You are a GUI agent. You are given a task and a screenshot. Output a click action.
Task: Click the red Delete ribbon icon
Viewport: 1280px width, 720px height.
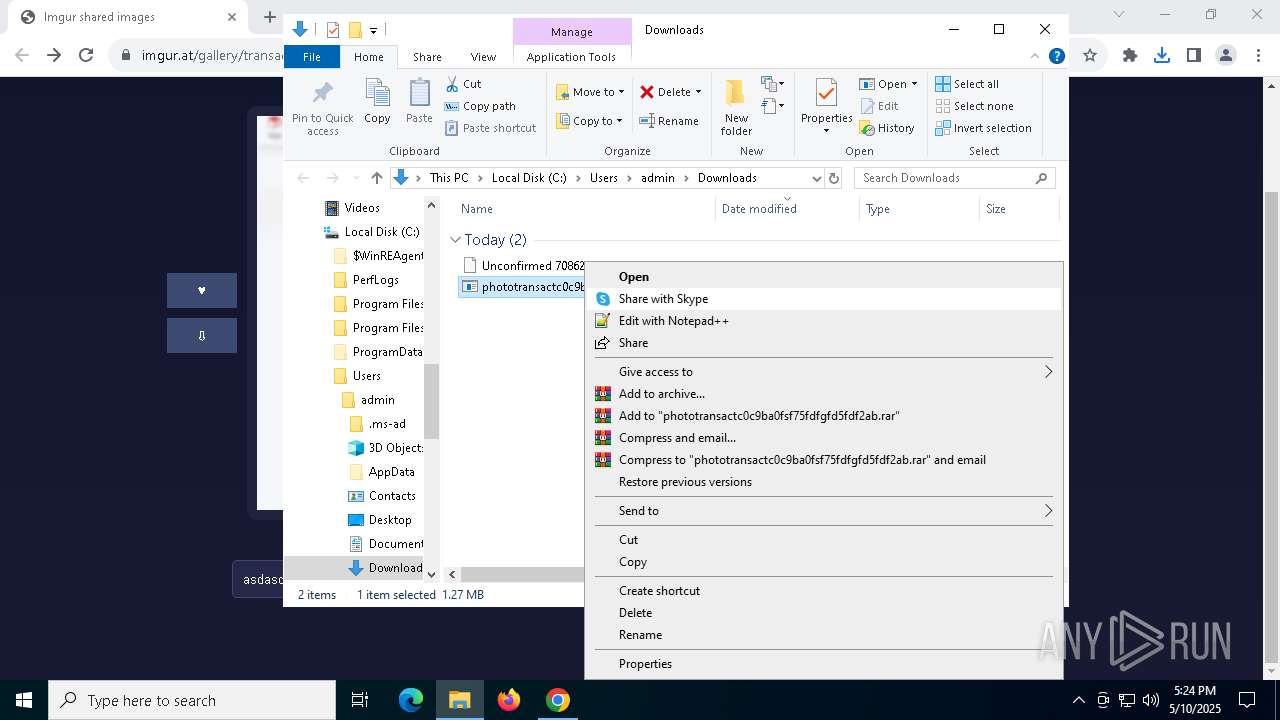(x=670, y=92)
